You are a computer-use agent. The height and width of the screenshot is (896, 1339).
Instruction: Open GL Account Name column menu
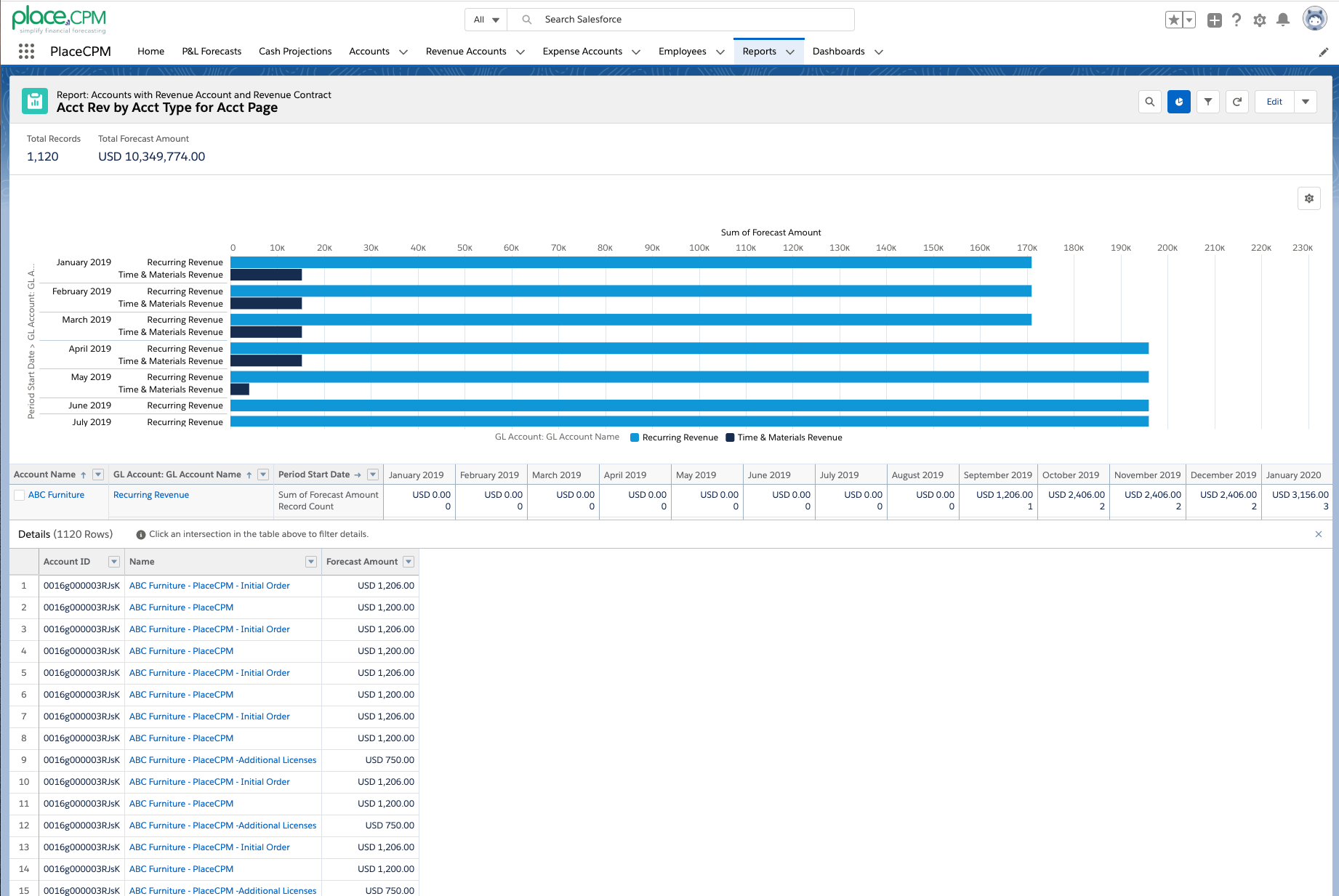263,475
